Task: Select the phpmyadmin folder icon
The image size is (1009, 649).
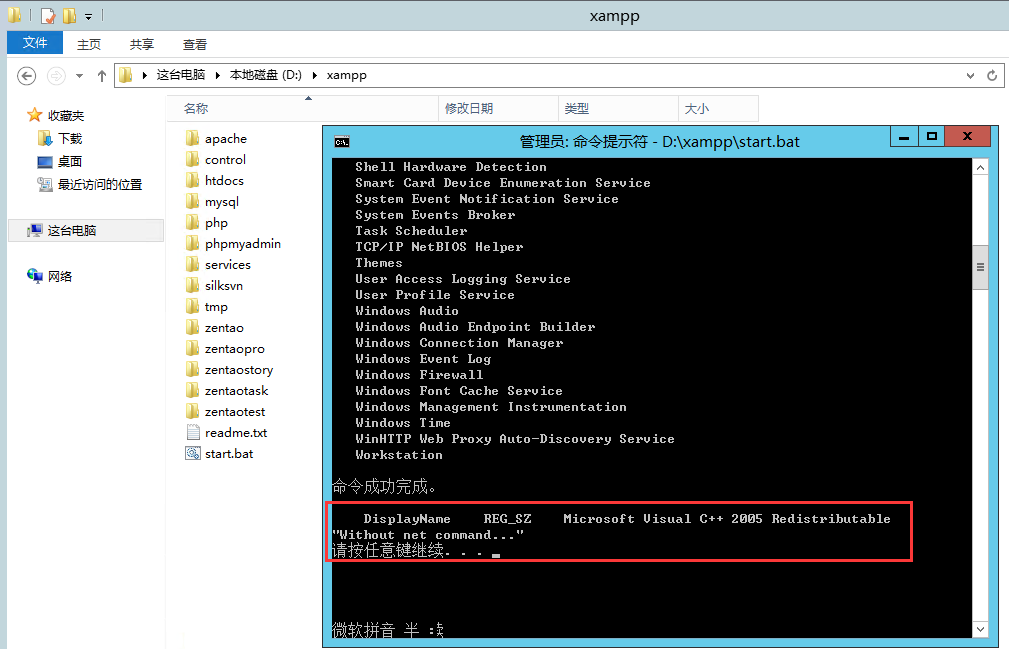Action: point(192,244)
